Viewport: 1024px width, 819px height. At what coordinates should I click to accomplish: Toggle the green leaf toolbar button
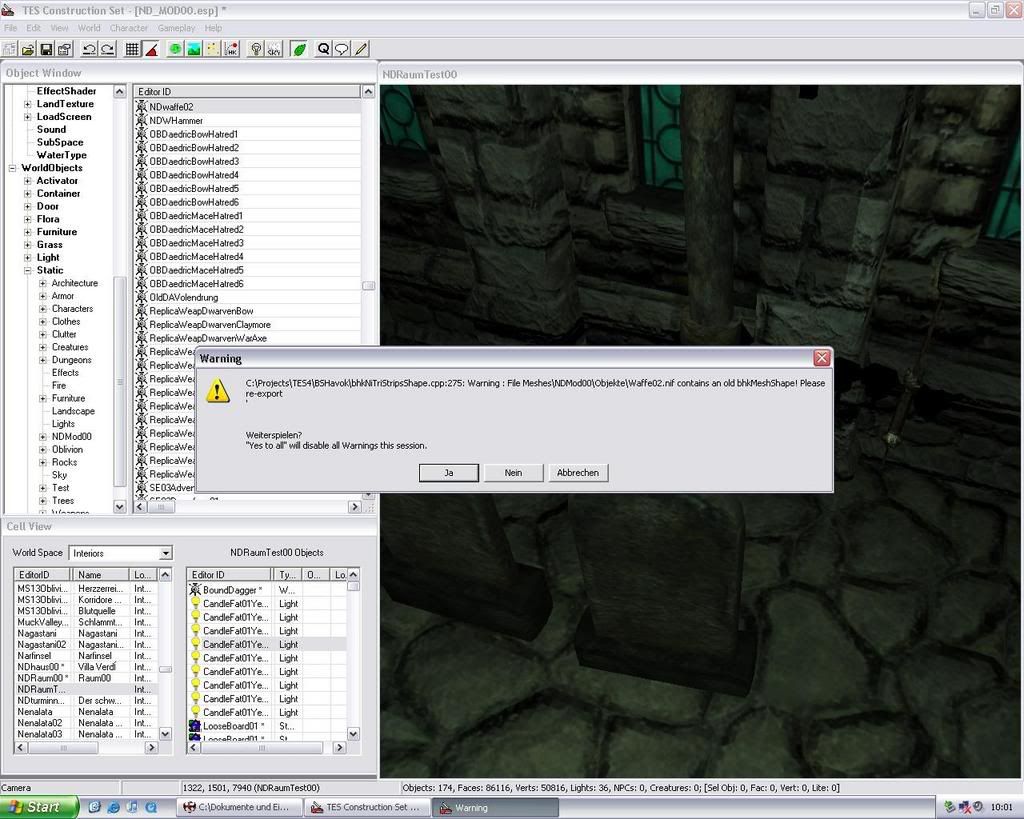(x=298, y=48)
